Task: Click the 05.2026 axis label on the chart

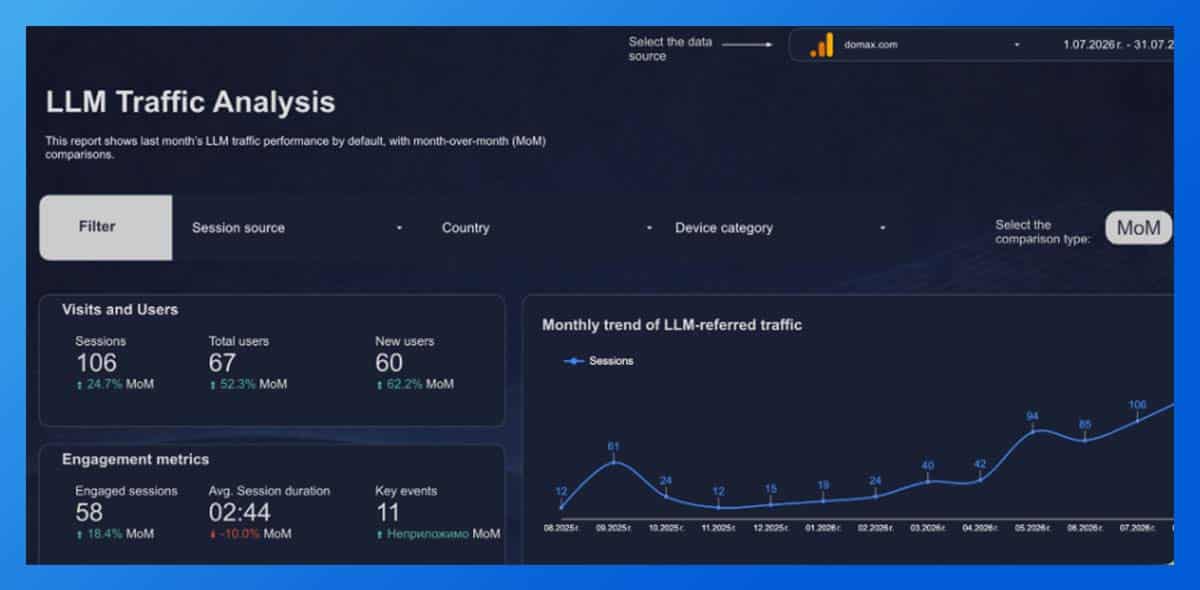Action: coord(1033,526)
